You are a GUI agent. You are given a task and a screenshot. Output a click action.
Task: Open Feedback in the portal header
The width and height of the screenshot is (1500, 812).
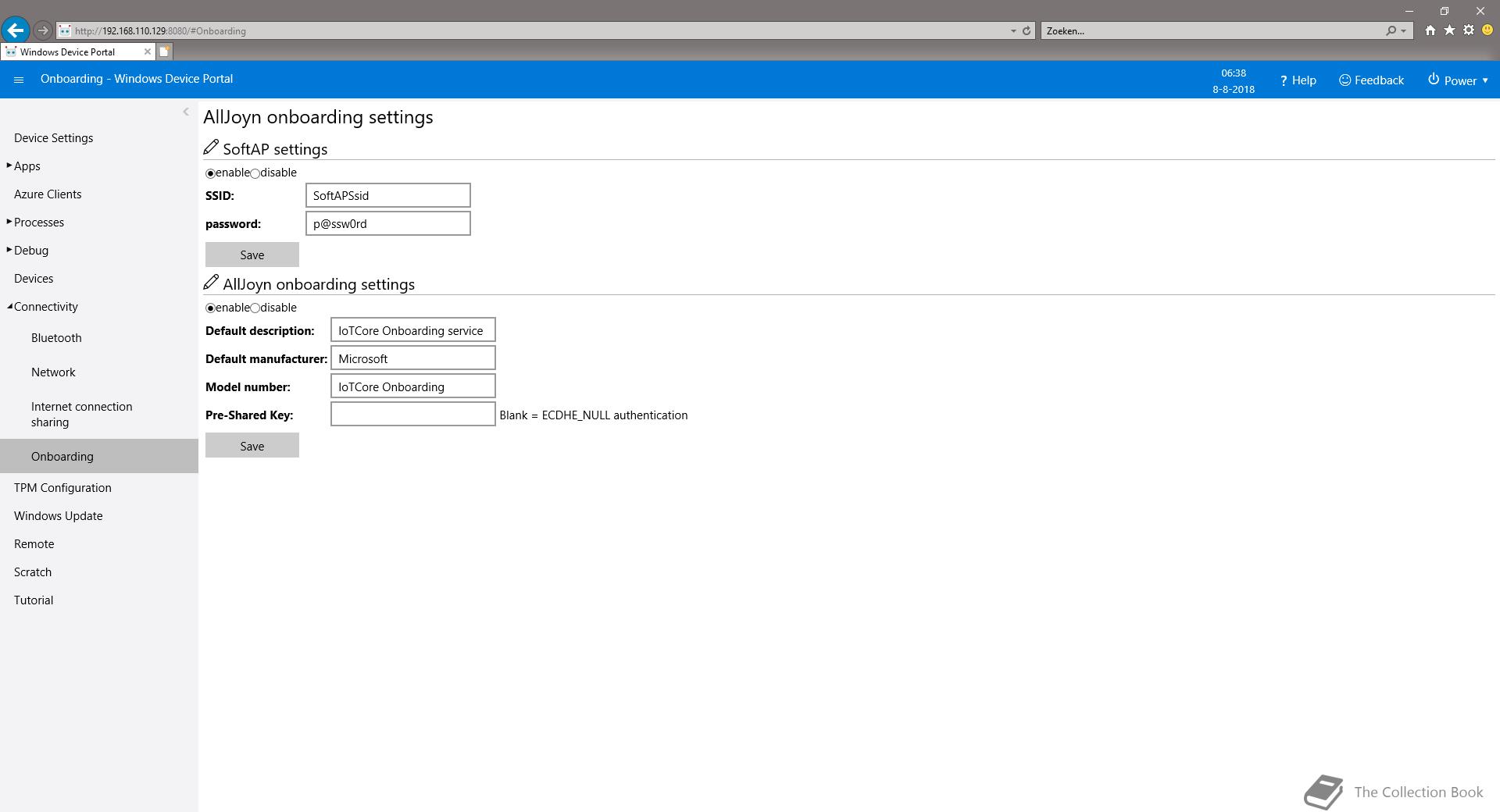[1371, 80]
